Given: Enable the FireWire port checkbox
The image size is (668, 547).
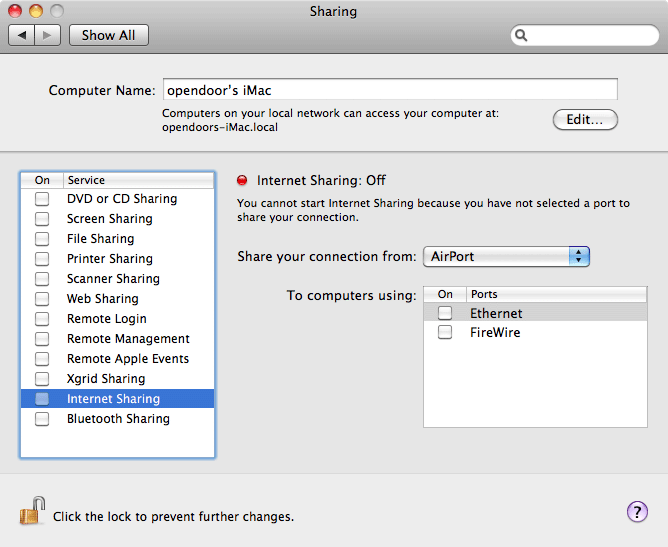Looking at the screenshot, I should click(x=445, y=332).
